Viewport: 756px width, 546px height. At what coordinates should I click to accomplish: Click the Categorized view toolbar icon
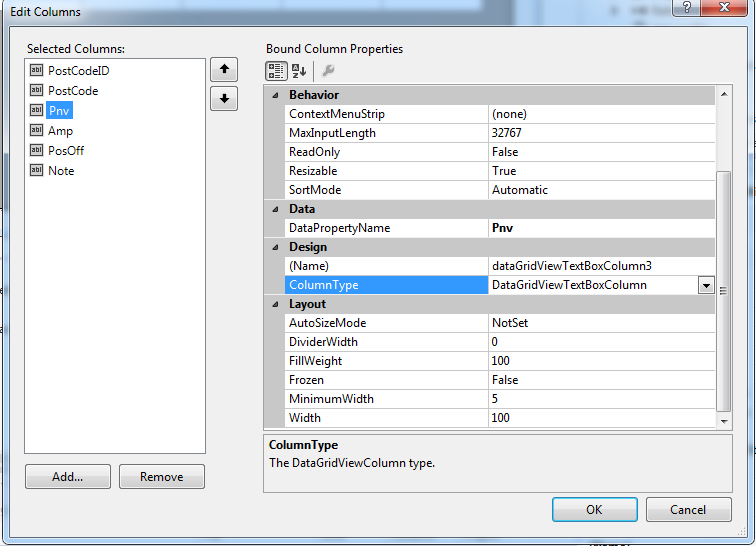click(x=276, y=71)
